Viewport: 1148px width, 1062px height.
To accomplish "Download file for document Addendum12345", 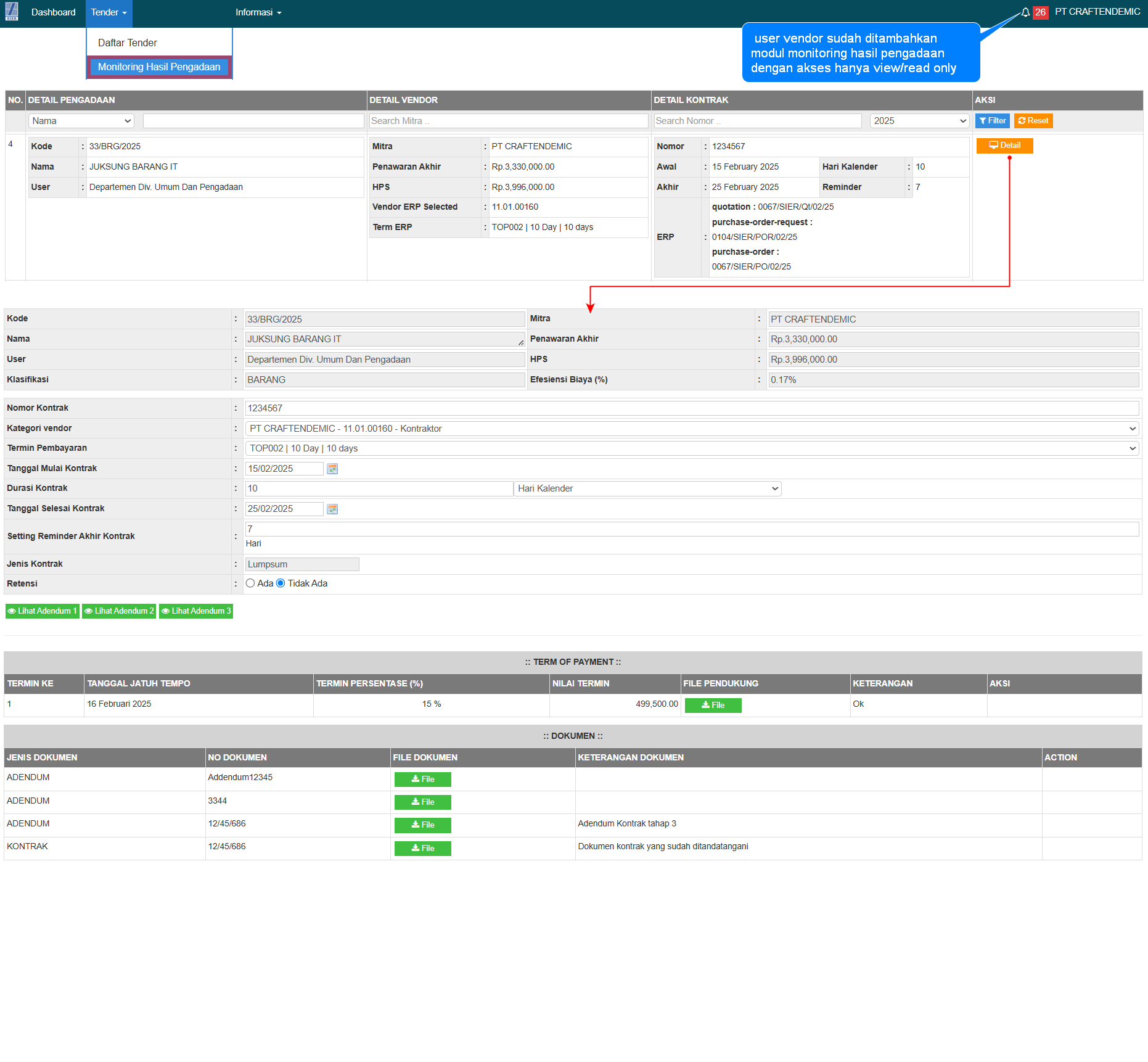I will tap(422, 780).
